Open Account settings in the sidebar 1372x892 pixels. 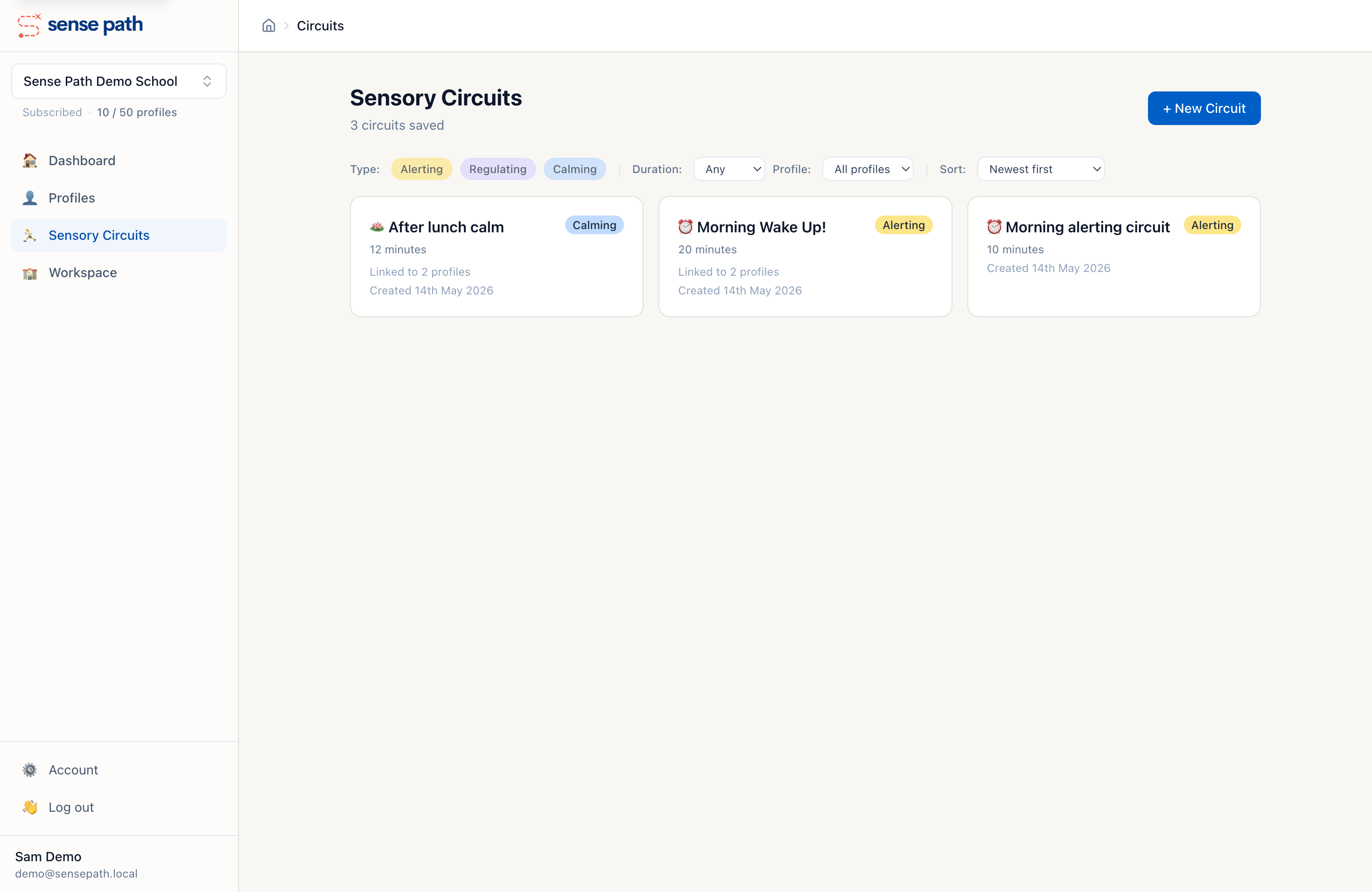[119, 770]
